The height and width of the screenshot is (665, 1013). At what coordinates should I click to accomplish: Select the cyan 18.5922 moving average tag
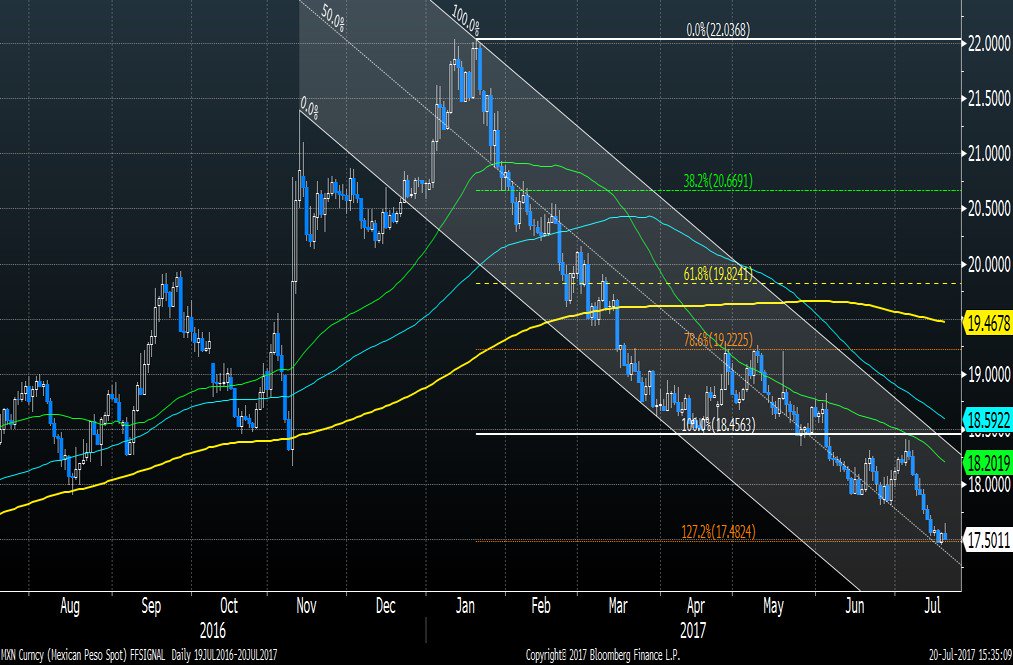988,421
